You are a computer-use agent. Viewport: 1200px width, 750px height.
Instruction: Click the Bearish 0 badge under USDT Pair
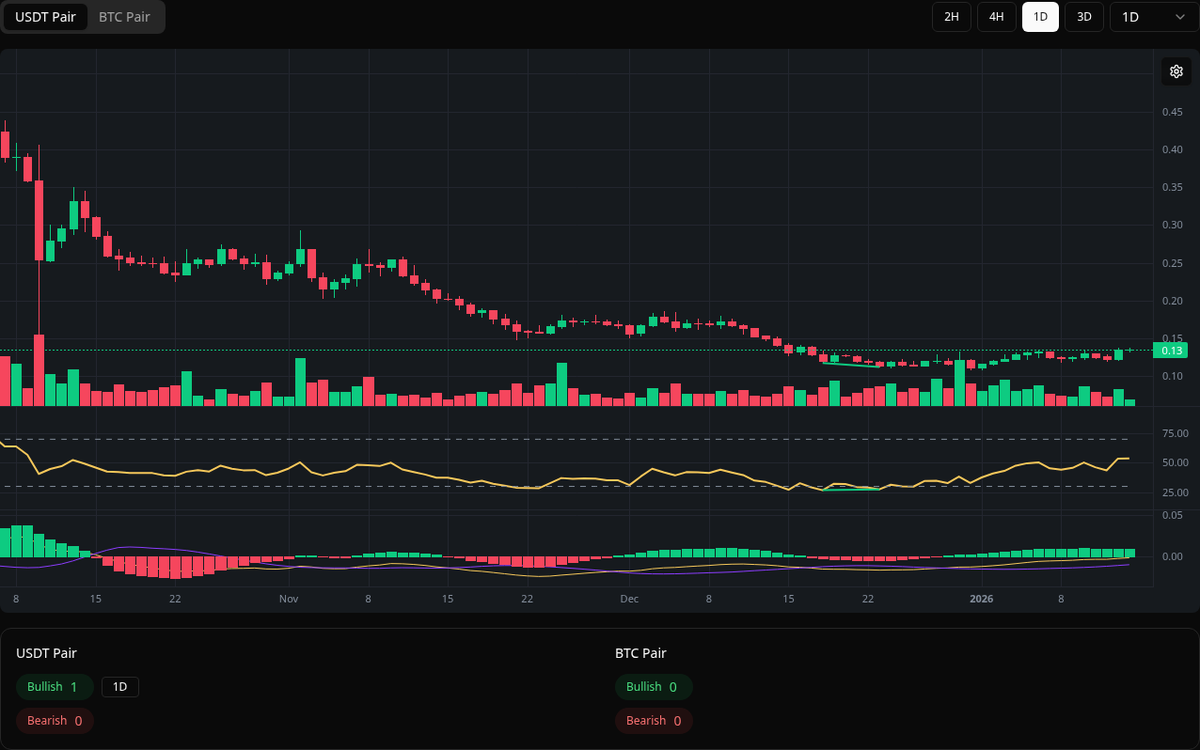tap(54, 720)
